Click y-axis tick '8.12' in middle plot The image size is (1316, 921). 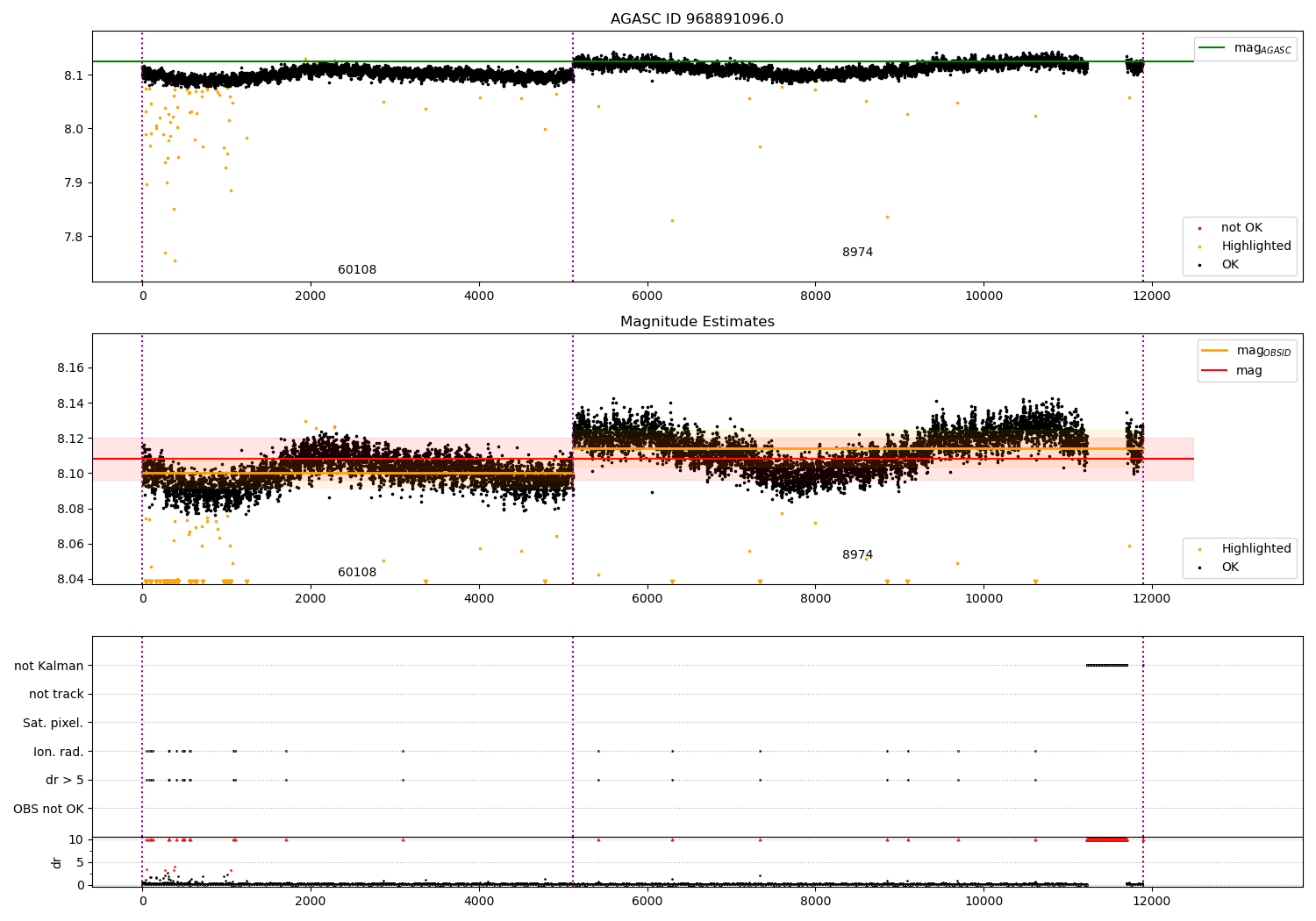pos(70,439)
